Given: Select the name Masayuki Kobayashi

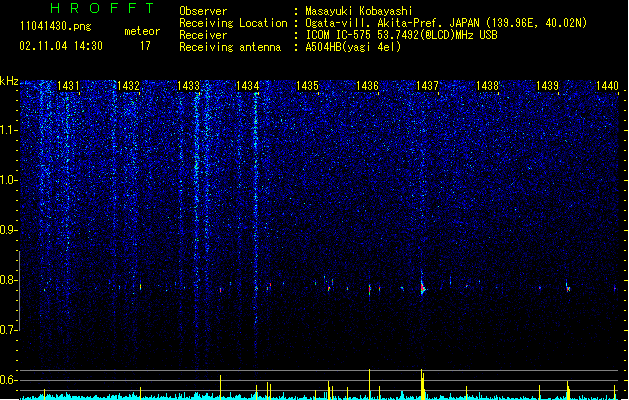Looking at the screenshot, I should pyautogui.click(x=359, y=11).
